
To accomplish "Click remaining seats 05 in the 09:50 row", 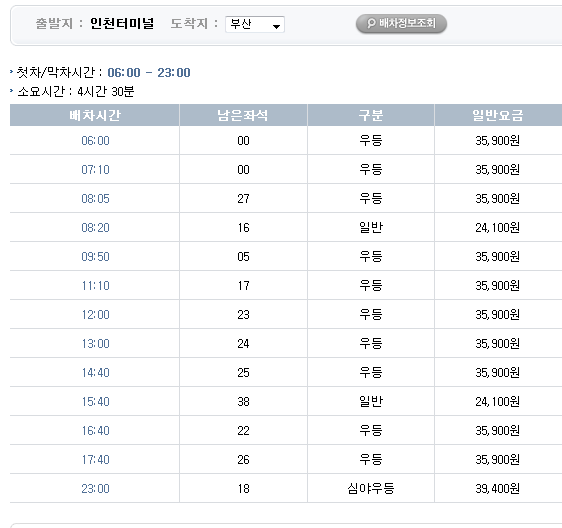I will (243, 257).
